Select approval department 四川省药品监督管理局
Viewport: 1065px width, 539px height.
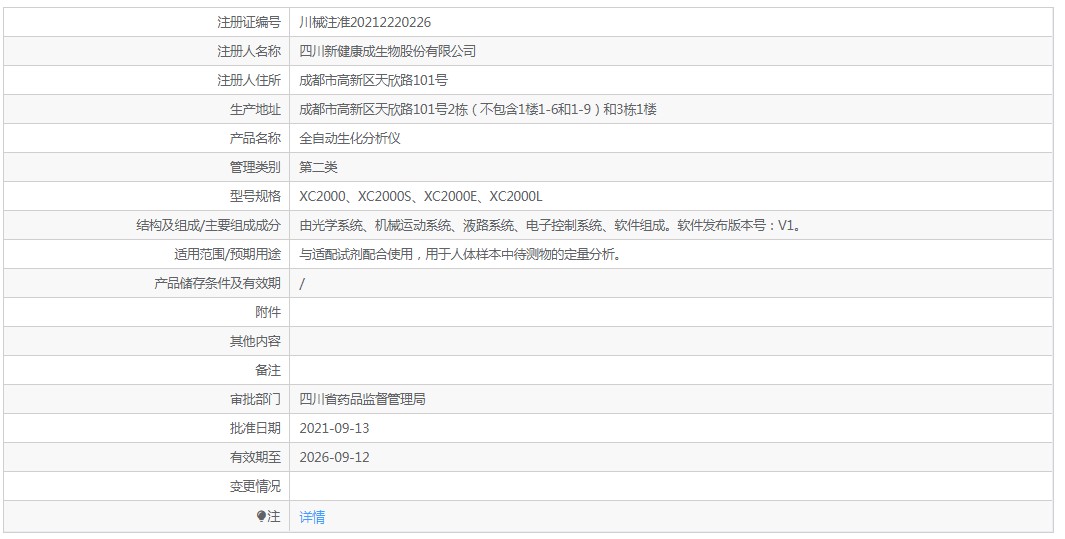click(362, 400)
